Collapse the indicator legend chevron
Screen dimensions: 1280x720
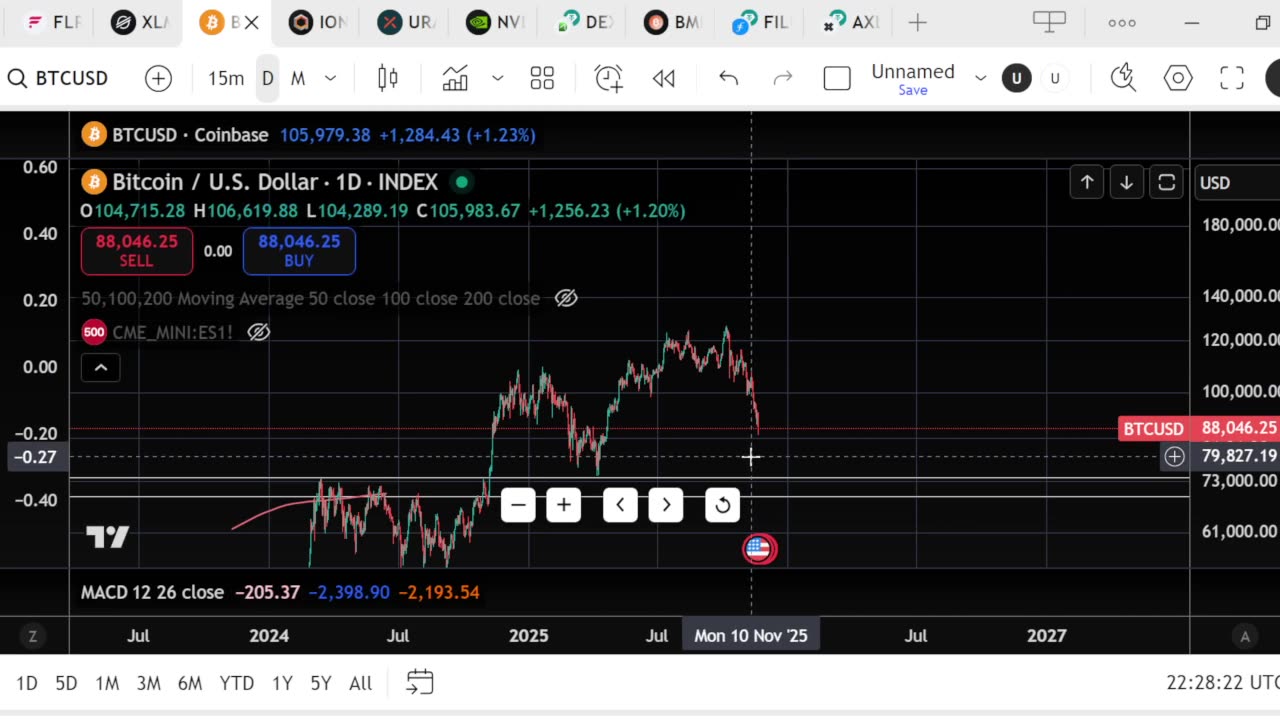coord(100,367)
